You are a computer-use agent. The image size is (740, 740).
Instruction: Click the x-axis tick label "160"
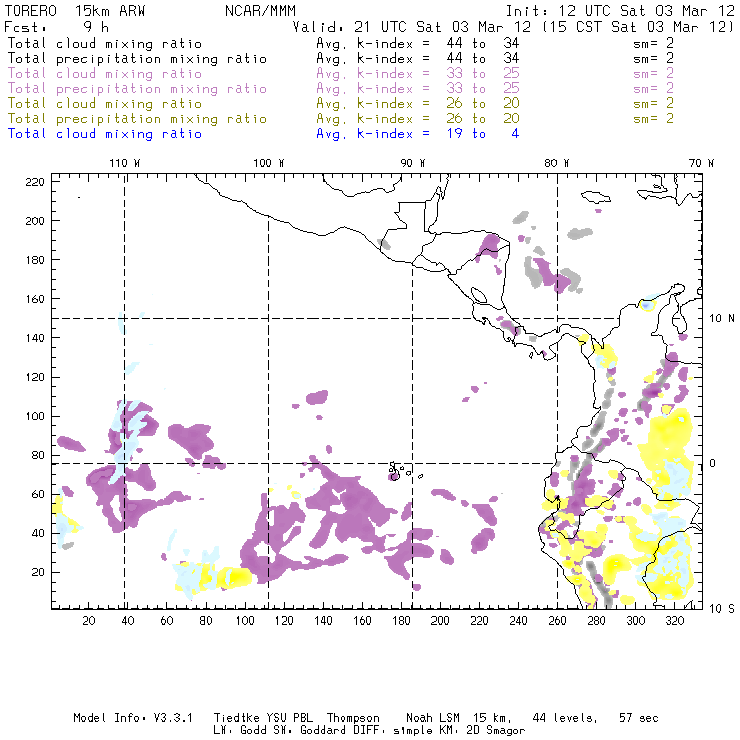pyautogui.click(x=362, y=621)
